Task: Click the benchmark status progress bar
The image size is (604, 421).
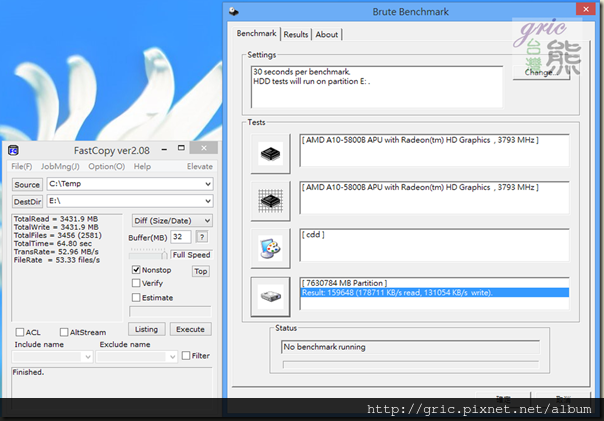Action: 411,364
